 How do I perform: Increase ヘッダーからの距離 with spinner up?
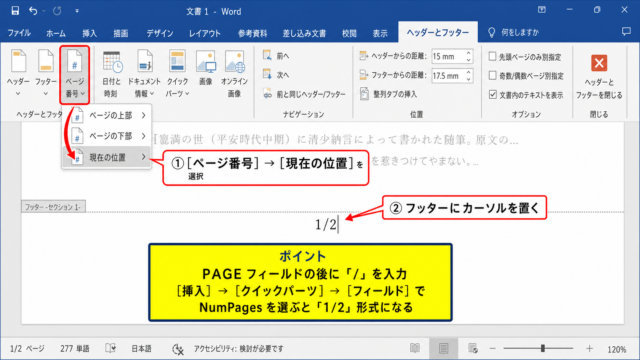point(469,53)
